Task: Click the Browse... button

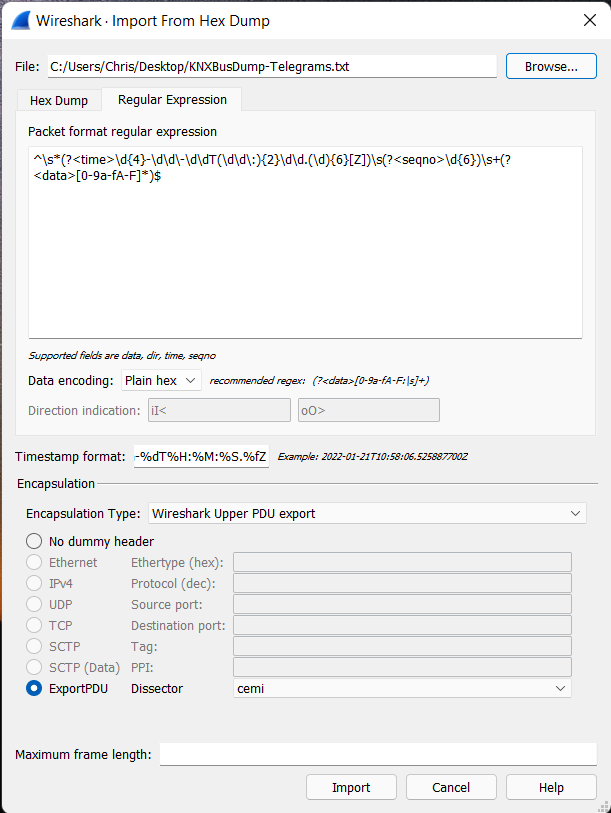Action: [551, 66]
